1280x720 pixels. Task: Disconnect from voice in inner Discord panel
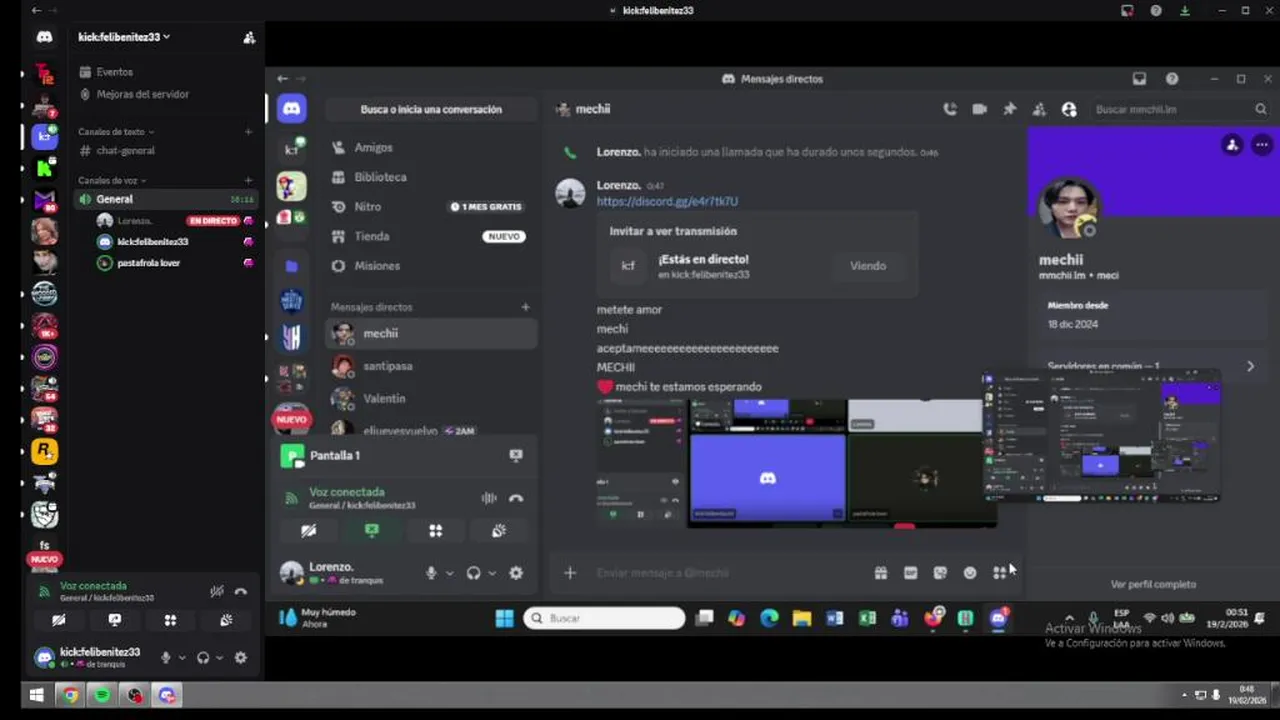[516, 498]
